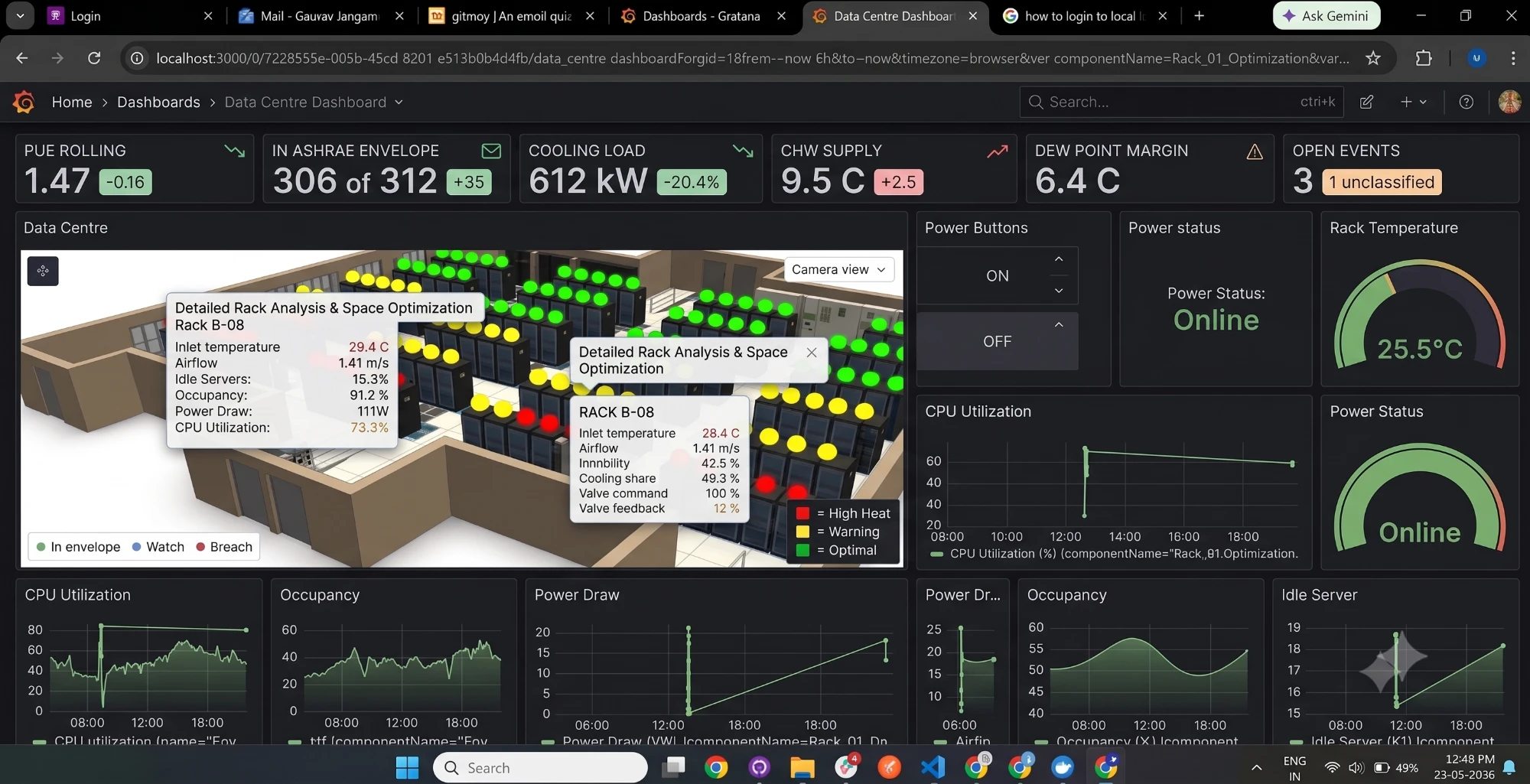Open the user profile avatar
This screenshot has width=1530, height=784.
[x=1509, y=102]
